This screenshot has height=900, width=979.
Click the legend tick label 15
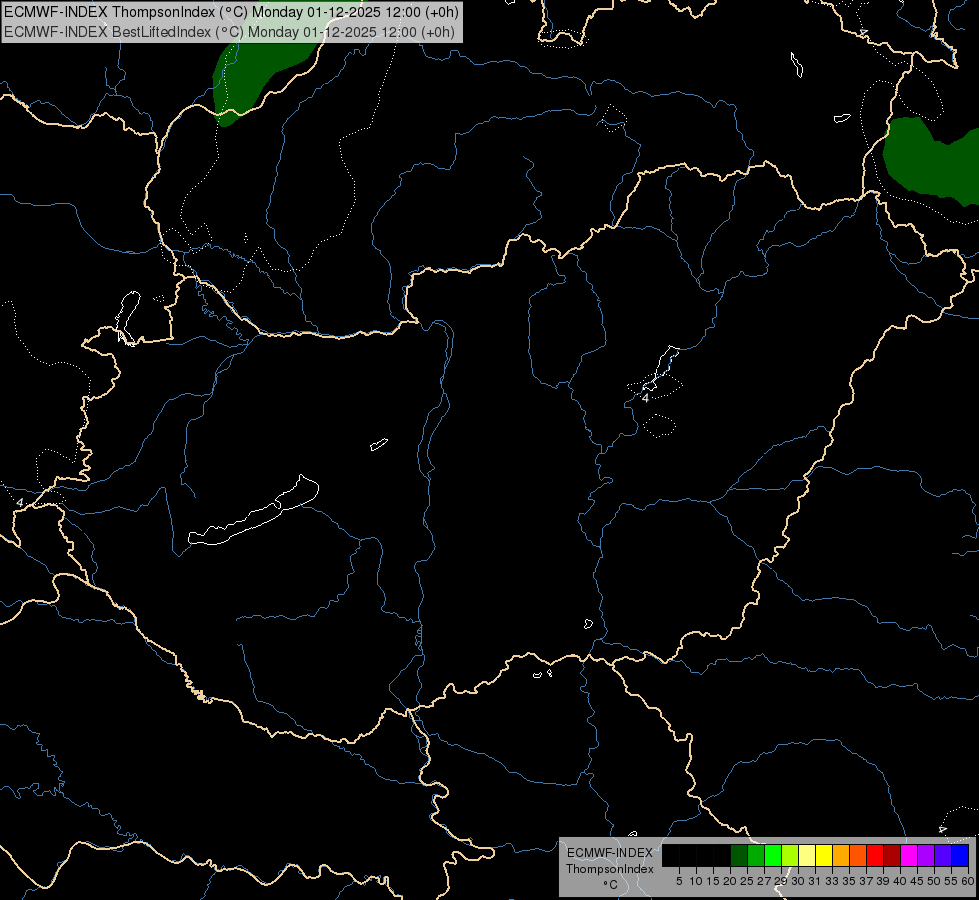(x=713, y=881)
